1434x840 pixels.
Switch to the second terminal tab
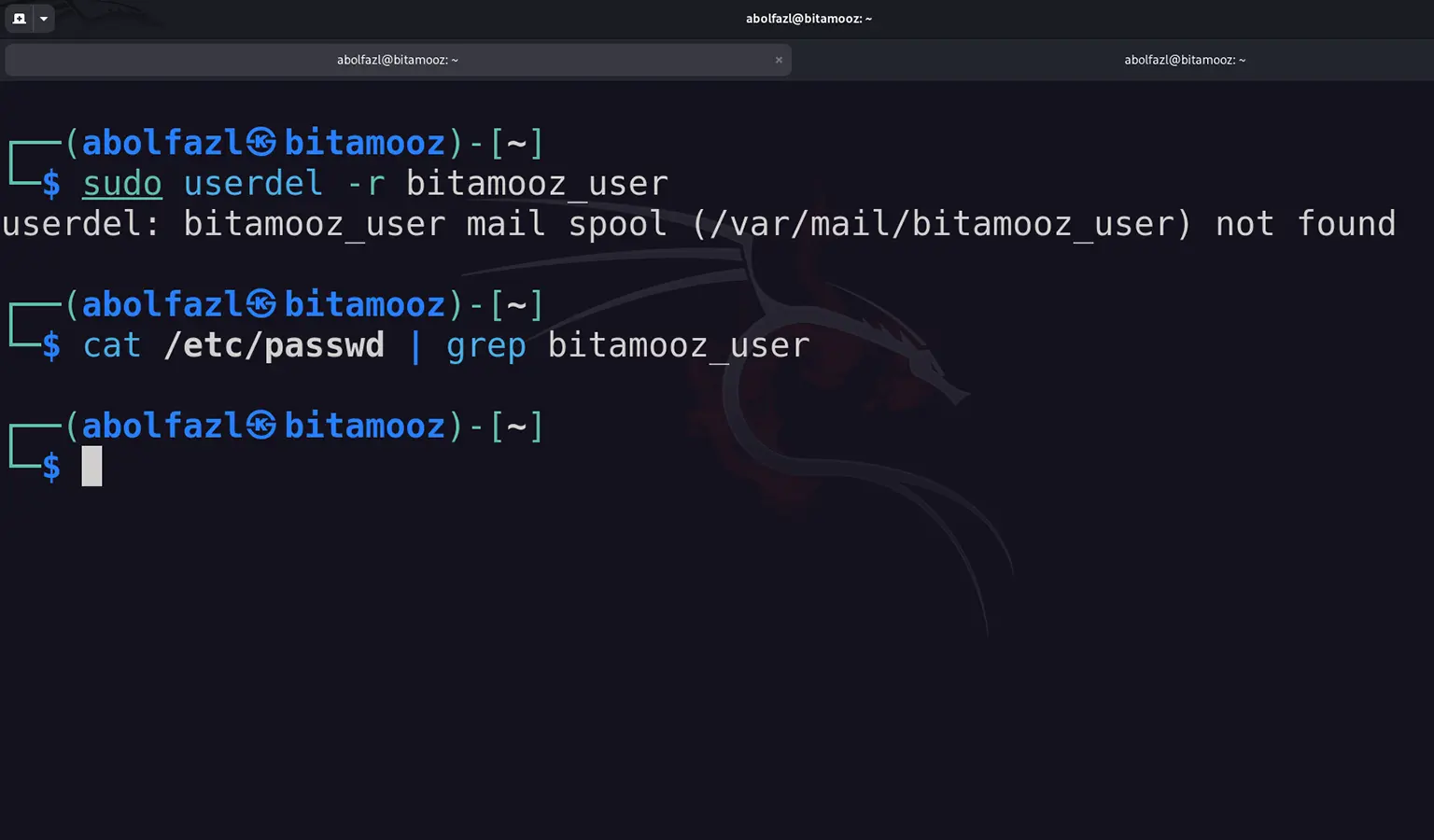tap(1184, 60)
